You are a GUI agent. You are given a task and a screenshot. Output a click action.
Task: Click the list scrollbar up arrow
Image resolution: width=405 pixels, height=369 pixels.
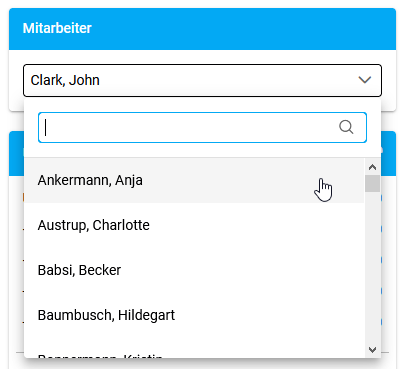[x=372, y=167]
